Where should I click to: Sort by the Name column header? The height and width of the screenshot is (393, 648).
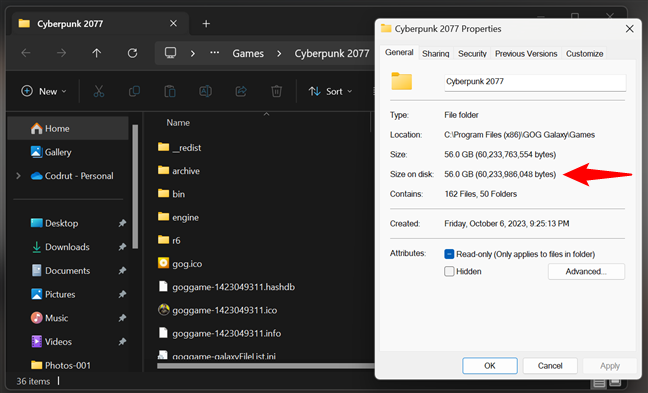coord(179,123)
